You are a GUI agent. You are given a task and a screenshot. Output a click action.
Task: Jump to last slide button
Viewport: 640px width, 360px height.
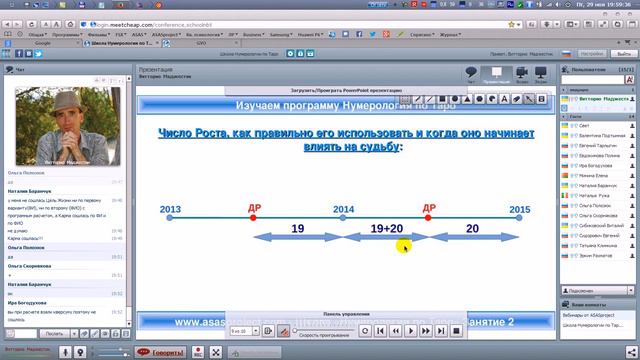pyautogui.click(x=441, y=331)
